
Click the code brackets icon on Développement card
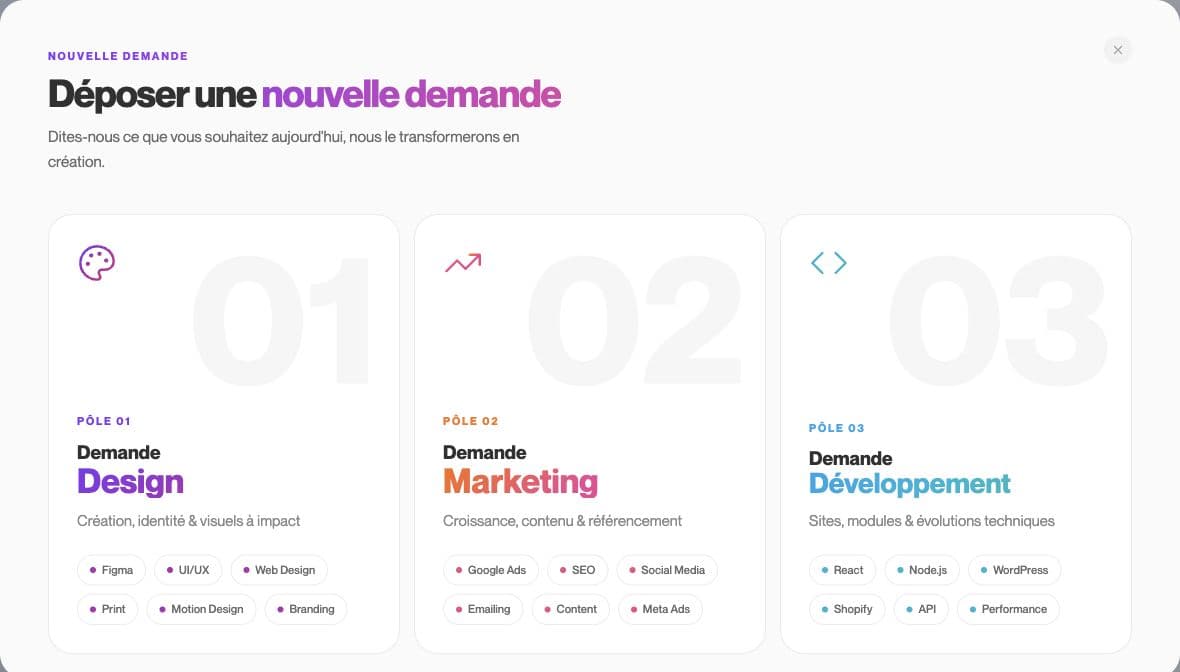coord(829,263)
